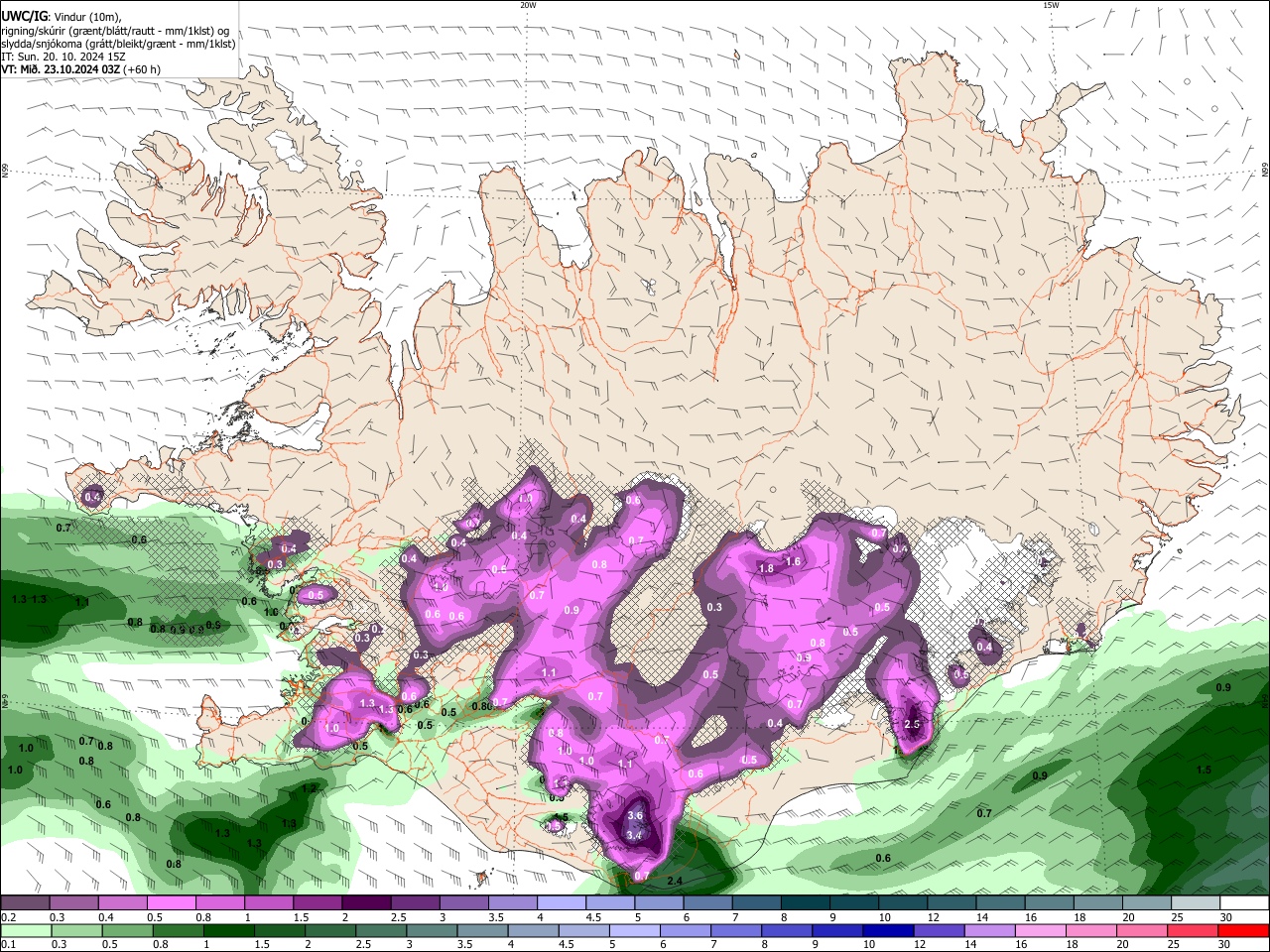Click the '0.1' legend label

8,945
